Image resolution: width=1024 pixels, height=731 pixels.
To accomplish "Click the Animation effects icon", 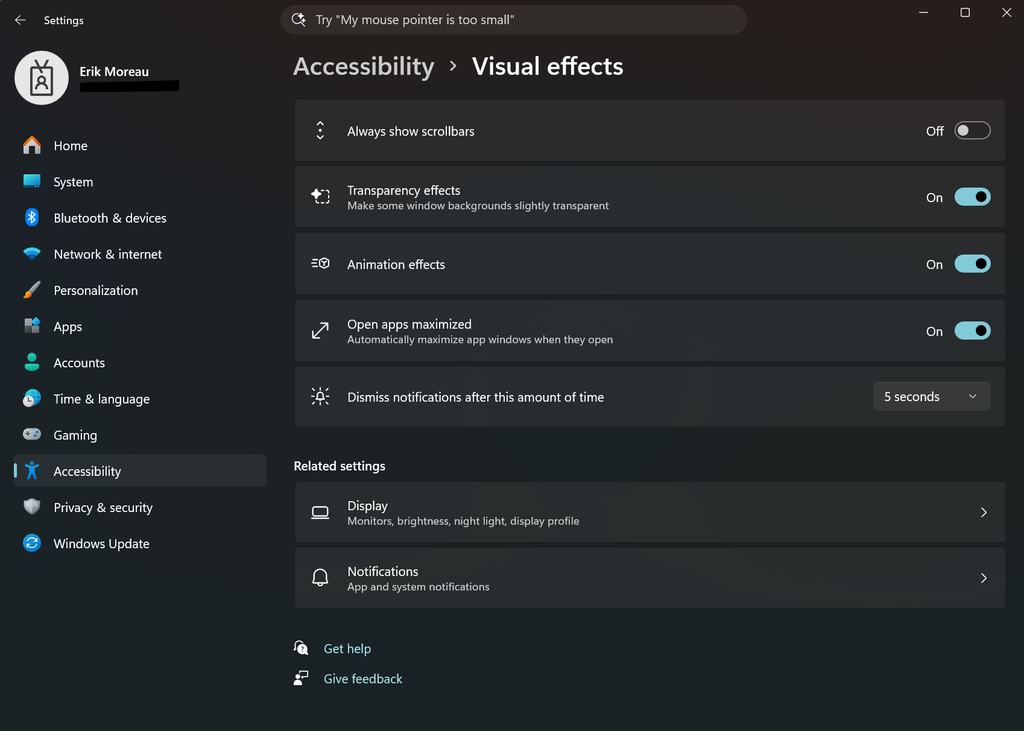I will click(x=320, y=263).
